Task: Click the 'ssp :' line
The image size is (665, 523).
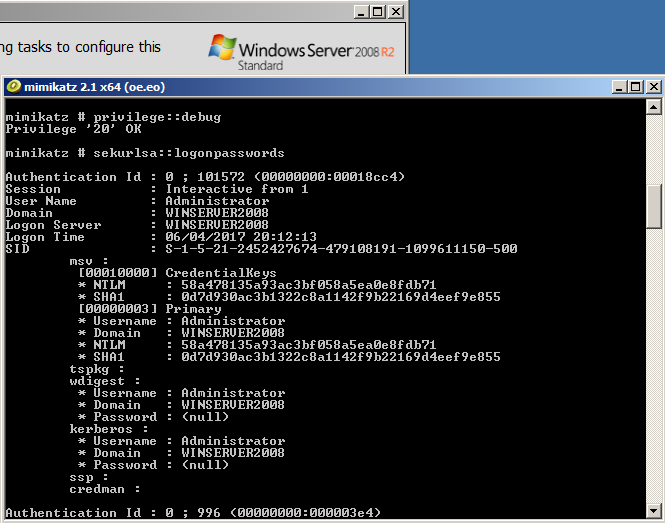Action: [89, 477]
